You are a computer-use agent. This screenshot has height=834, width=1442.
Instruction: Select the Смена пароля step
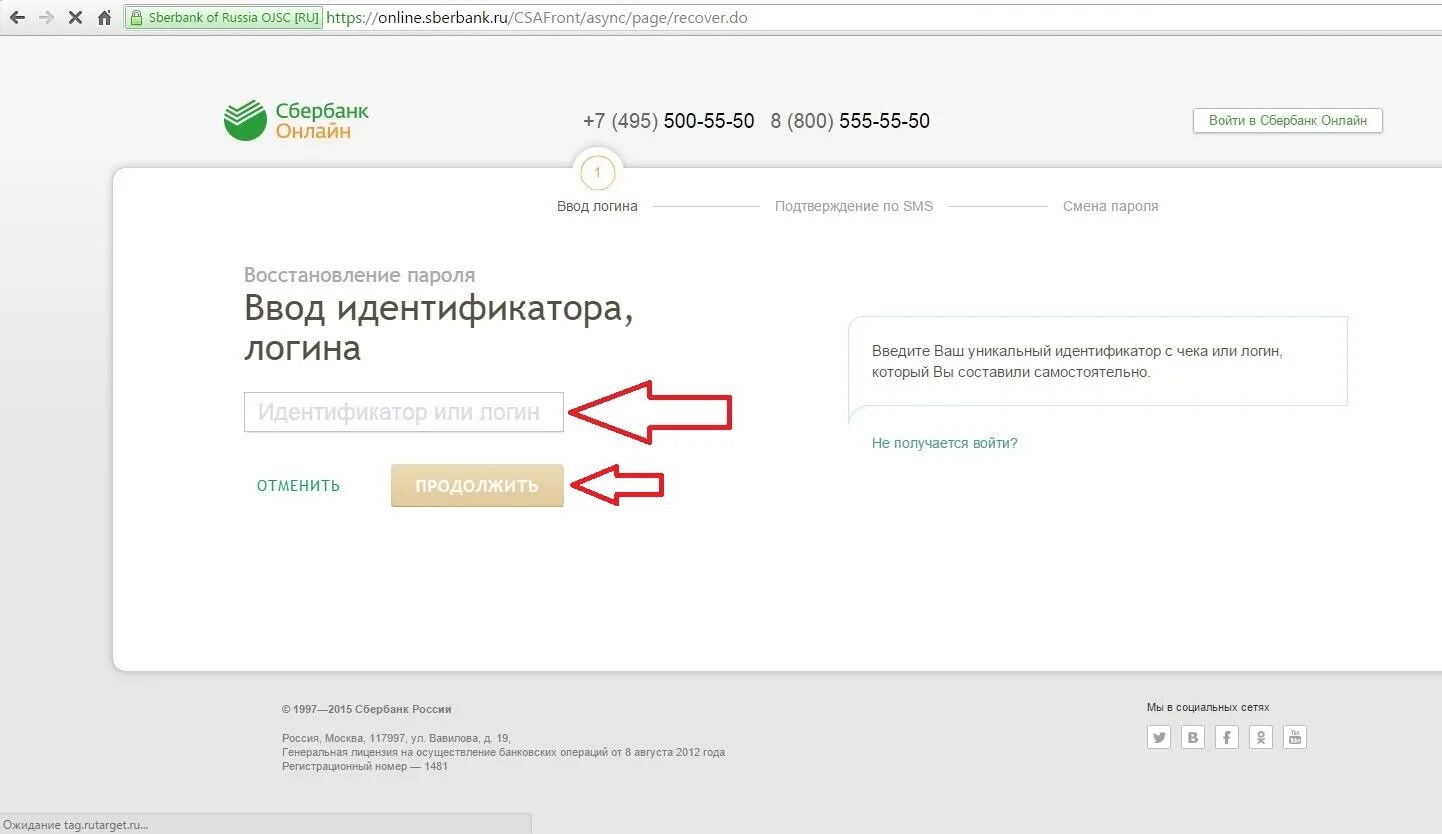point(1110,206)
